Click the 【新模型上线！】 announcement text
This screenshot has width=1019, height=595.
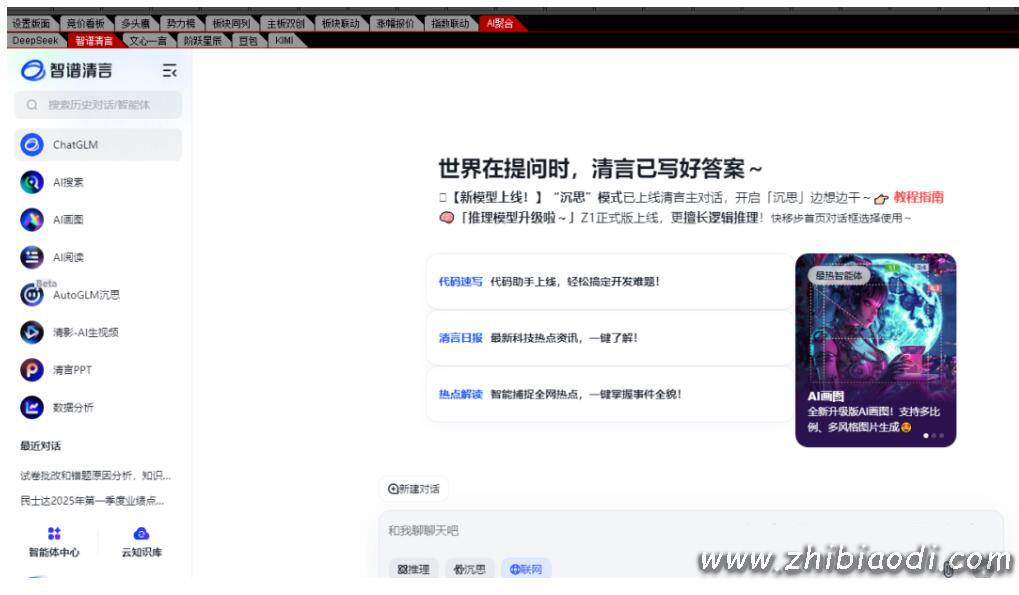pos(497,197)
